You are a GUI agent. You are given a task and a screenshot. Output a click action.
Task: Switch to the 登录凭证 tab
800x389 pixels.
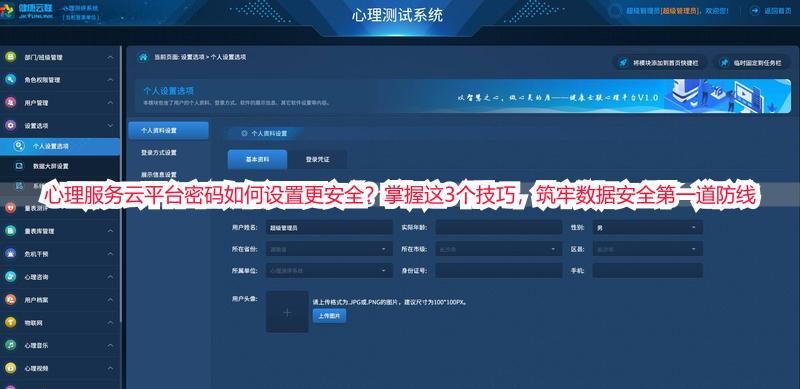(317, 159)
